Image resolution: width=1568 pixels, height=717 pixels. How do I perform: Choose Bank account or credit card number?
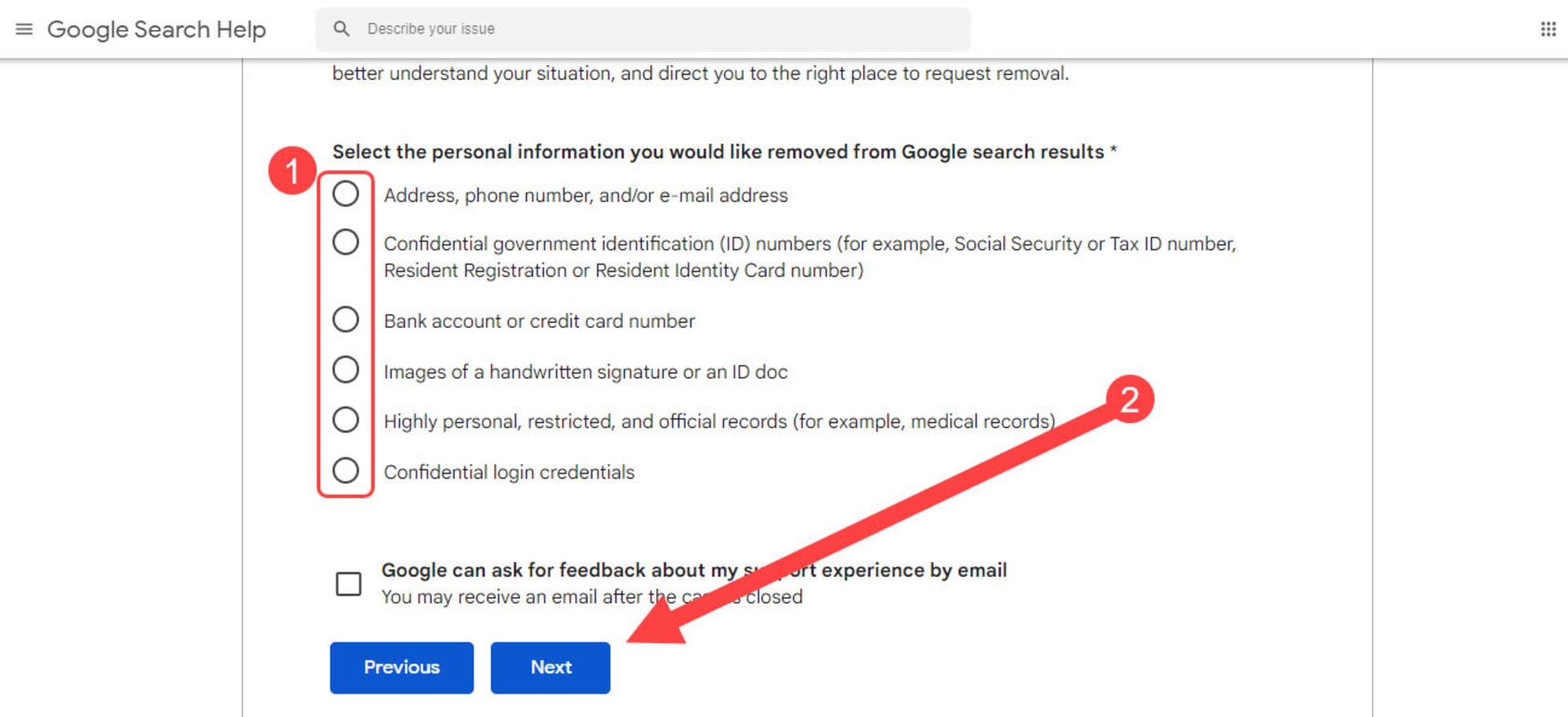(x=345, y=319)
